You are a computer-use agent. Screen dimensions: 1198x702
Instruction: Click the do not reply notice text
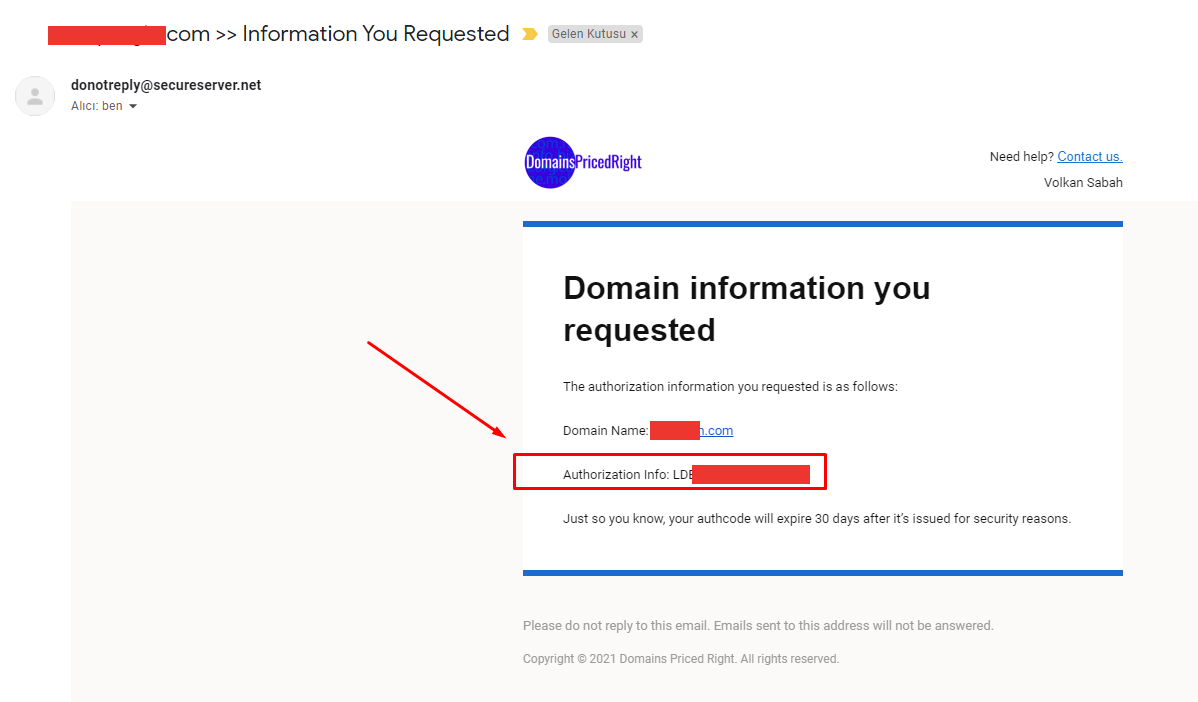[758, 626]
